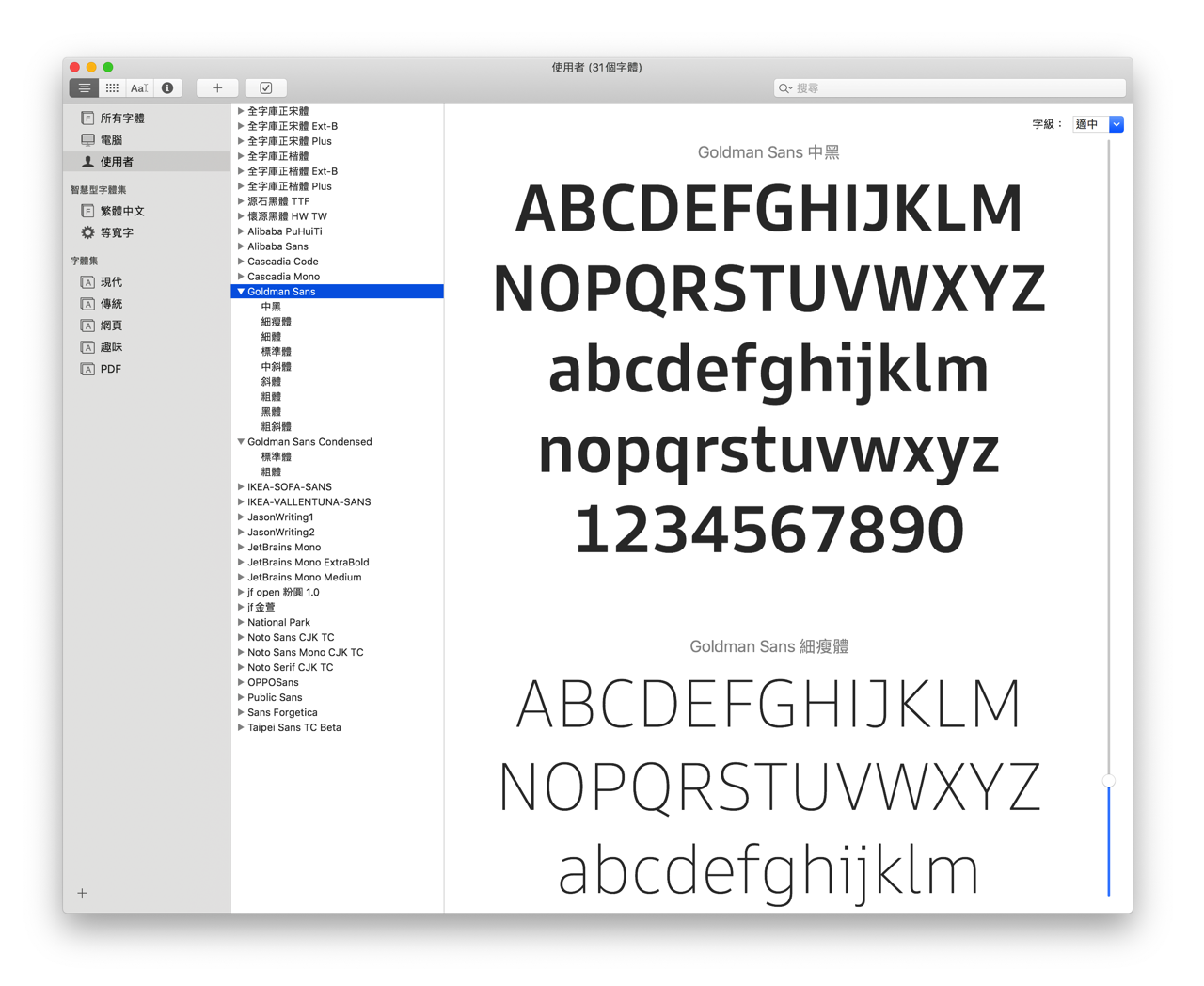Viewport: 1204px width, 986px height.
Task: Show font information panel
Action: click(167, 87)
